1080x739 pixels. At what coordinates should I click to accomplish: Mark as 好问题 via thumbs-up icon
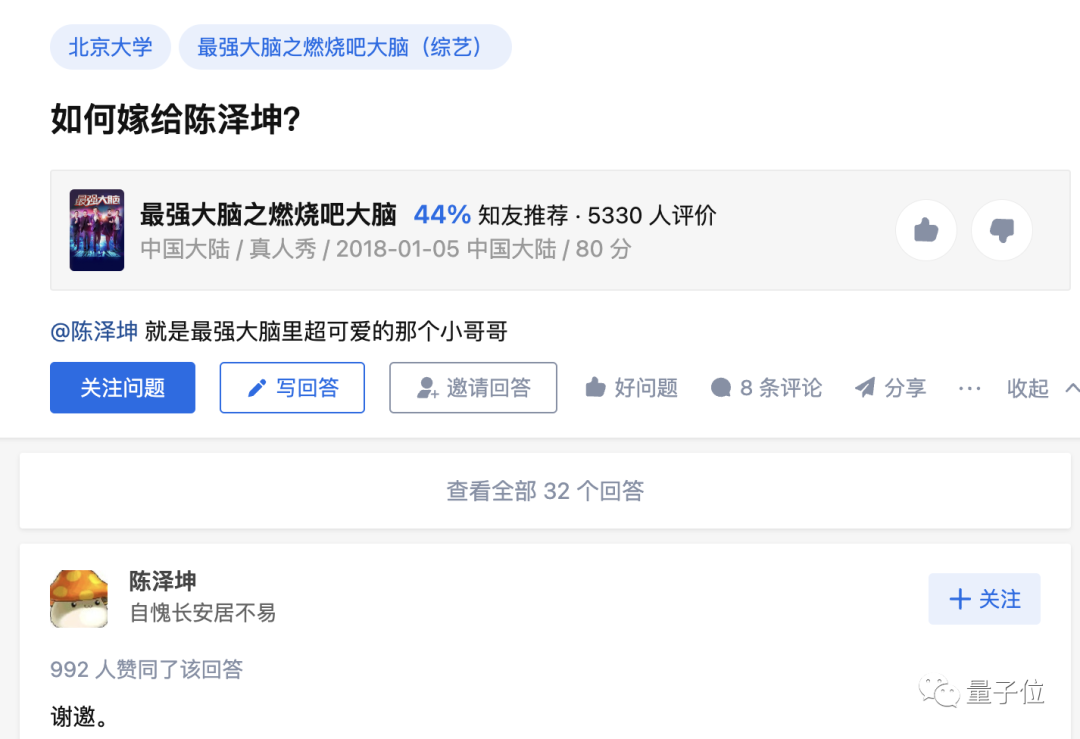(x=595, y=388)
